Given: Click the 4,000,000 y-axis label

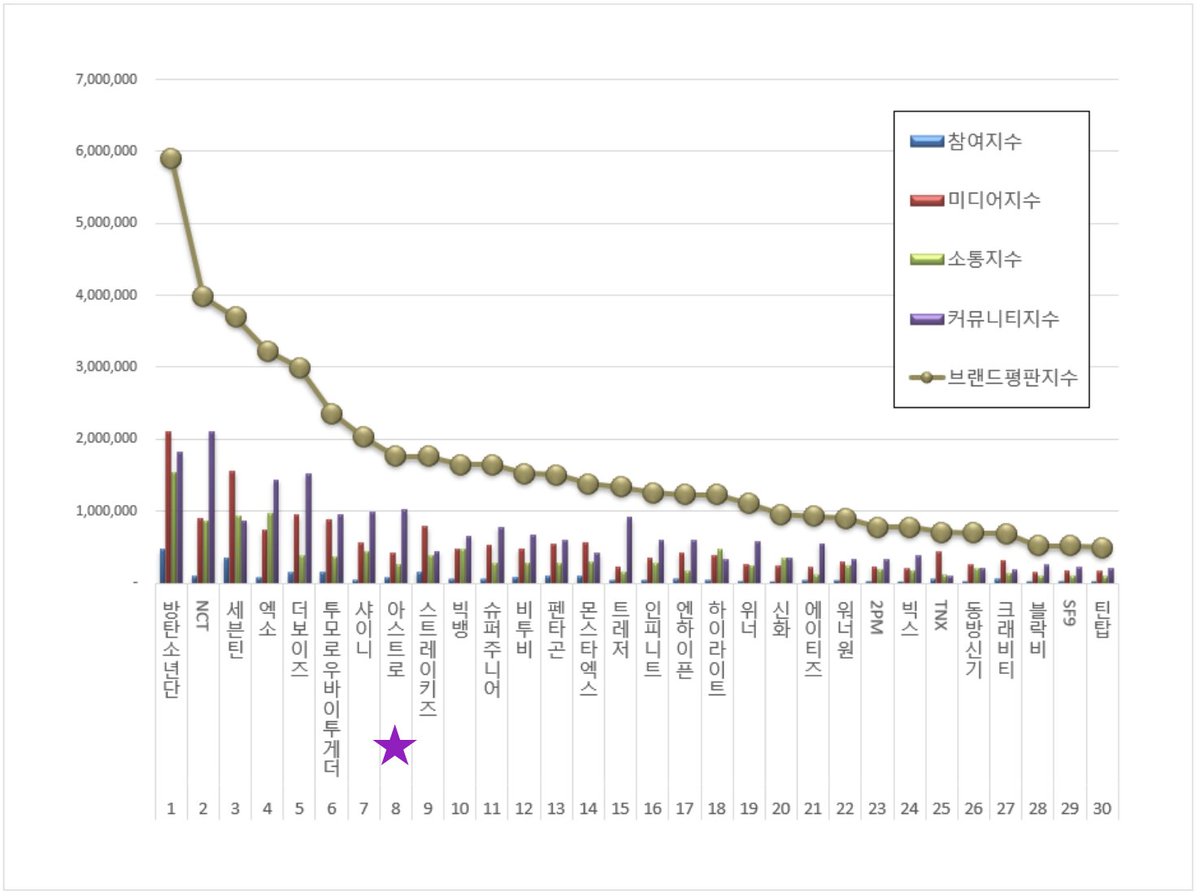Looking at the screenshot, I should click(106, 295).
